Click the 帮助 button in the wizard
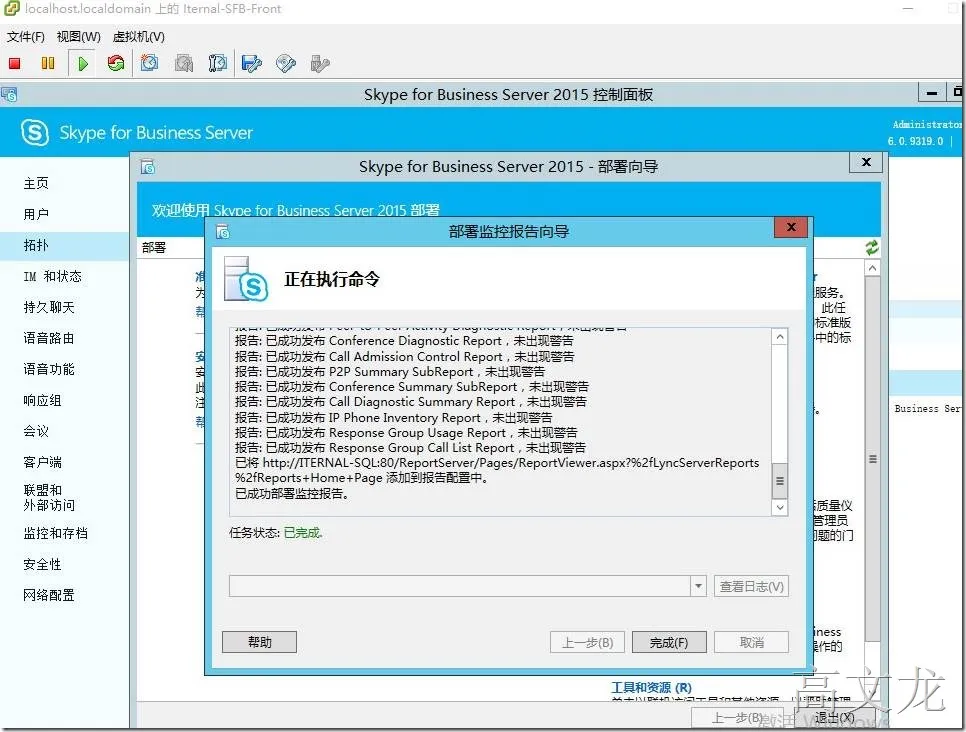The image size is (966, 732). tap(259, 642)
